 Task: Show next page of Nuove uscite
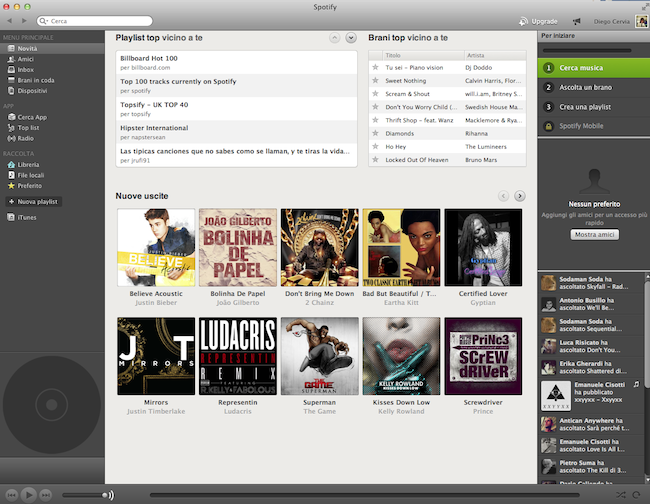point(520,196)
